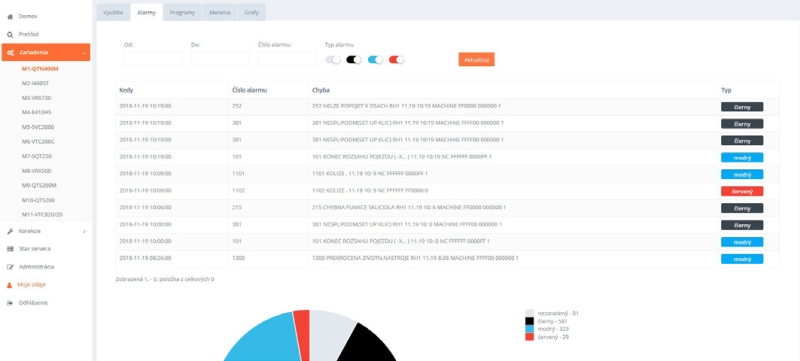Select device M2-I400ST
800x361 pixels.
coord(36,83)
